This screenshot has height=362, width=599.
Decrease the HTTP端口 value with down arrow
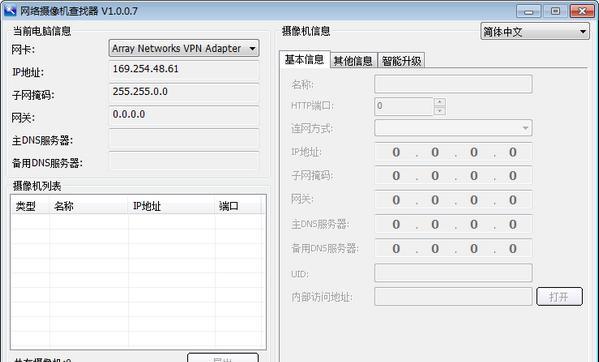440,111
